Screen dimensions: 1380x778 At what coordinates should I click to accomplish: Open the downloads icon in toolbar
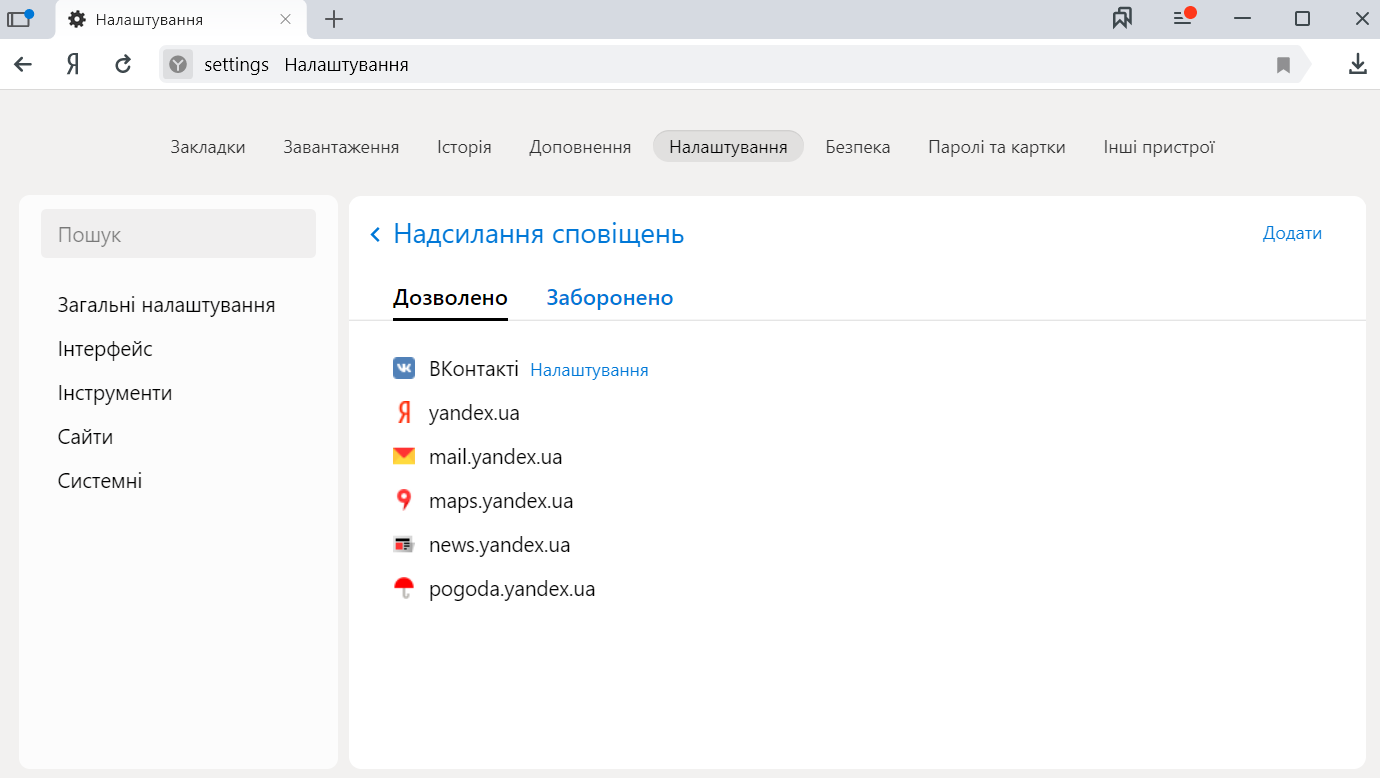coord(1357,64)
